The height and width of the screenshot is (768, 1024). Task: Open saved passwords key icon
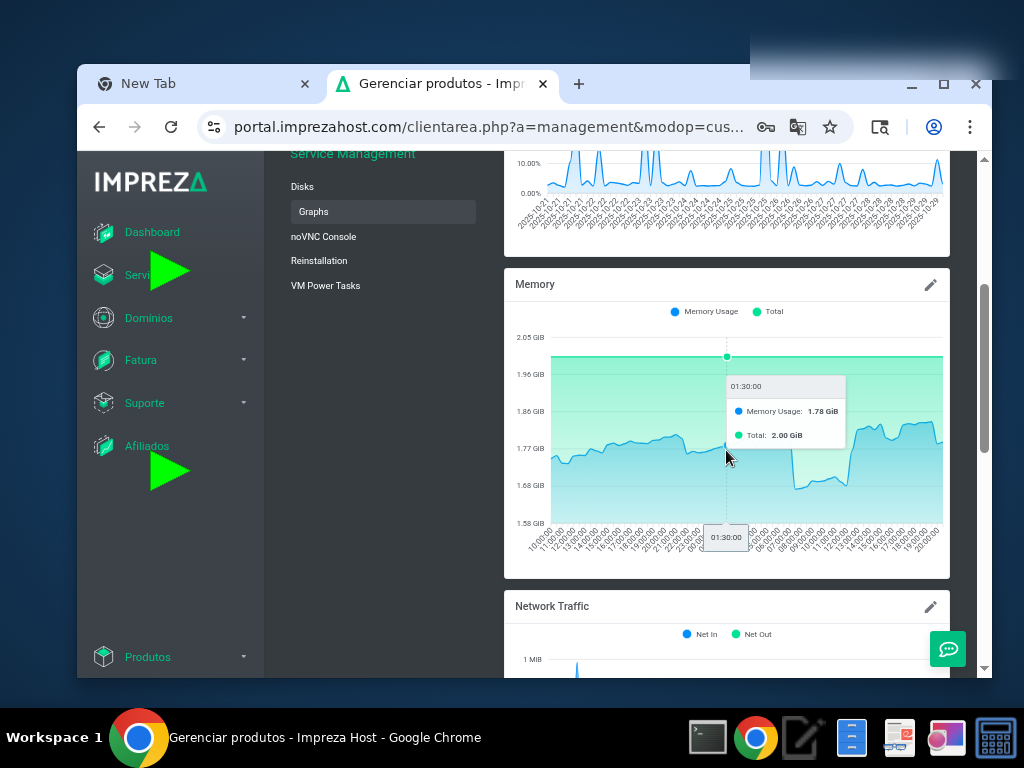tap(765, 127)
